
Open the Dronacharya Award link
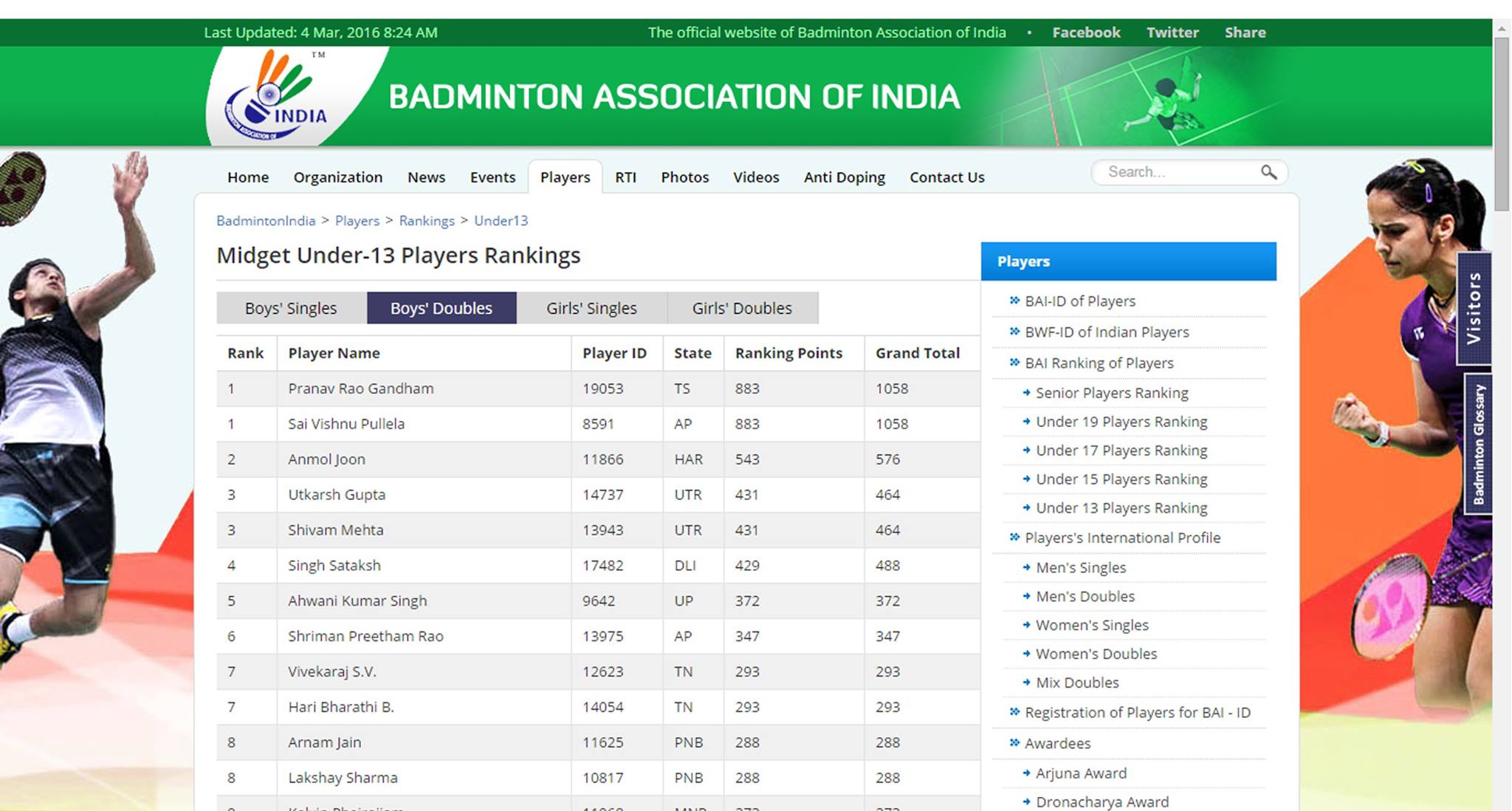tap(1102, 802)
